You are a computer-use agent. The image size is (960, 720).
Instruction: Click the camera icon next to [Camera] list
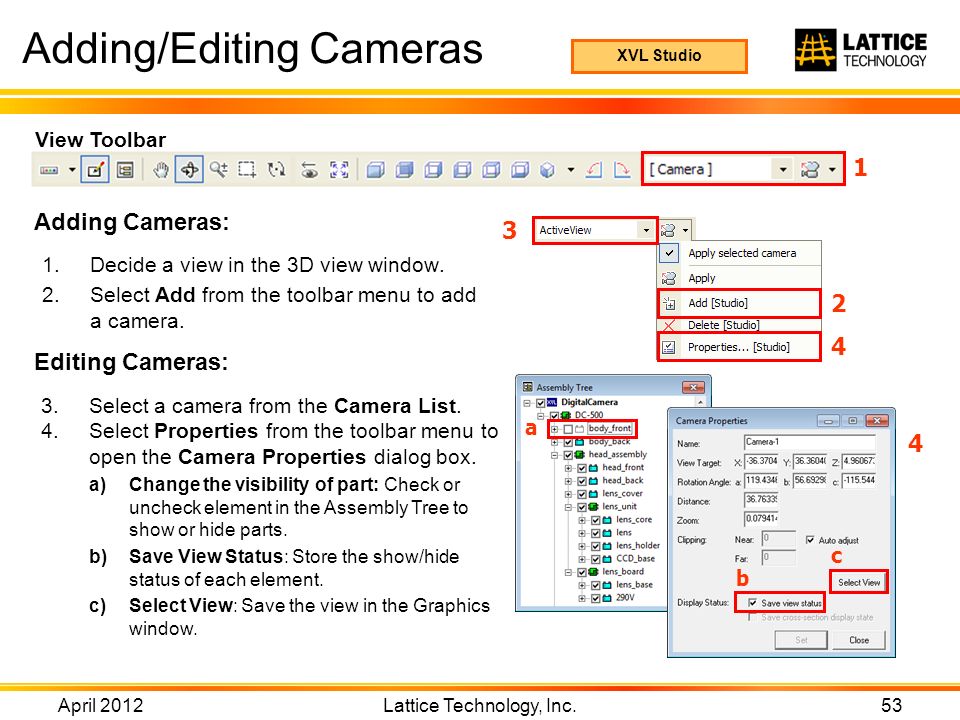[x=809, y=170]
